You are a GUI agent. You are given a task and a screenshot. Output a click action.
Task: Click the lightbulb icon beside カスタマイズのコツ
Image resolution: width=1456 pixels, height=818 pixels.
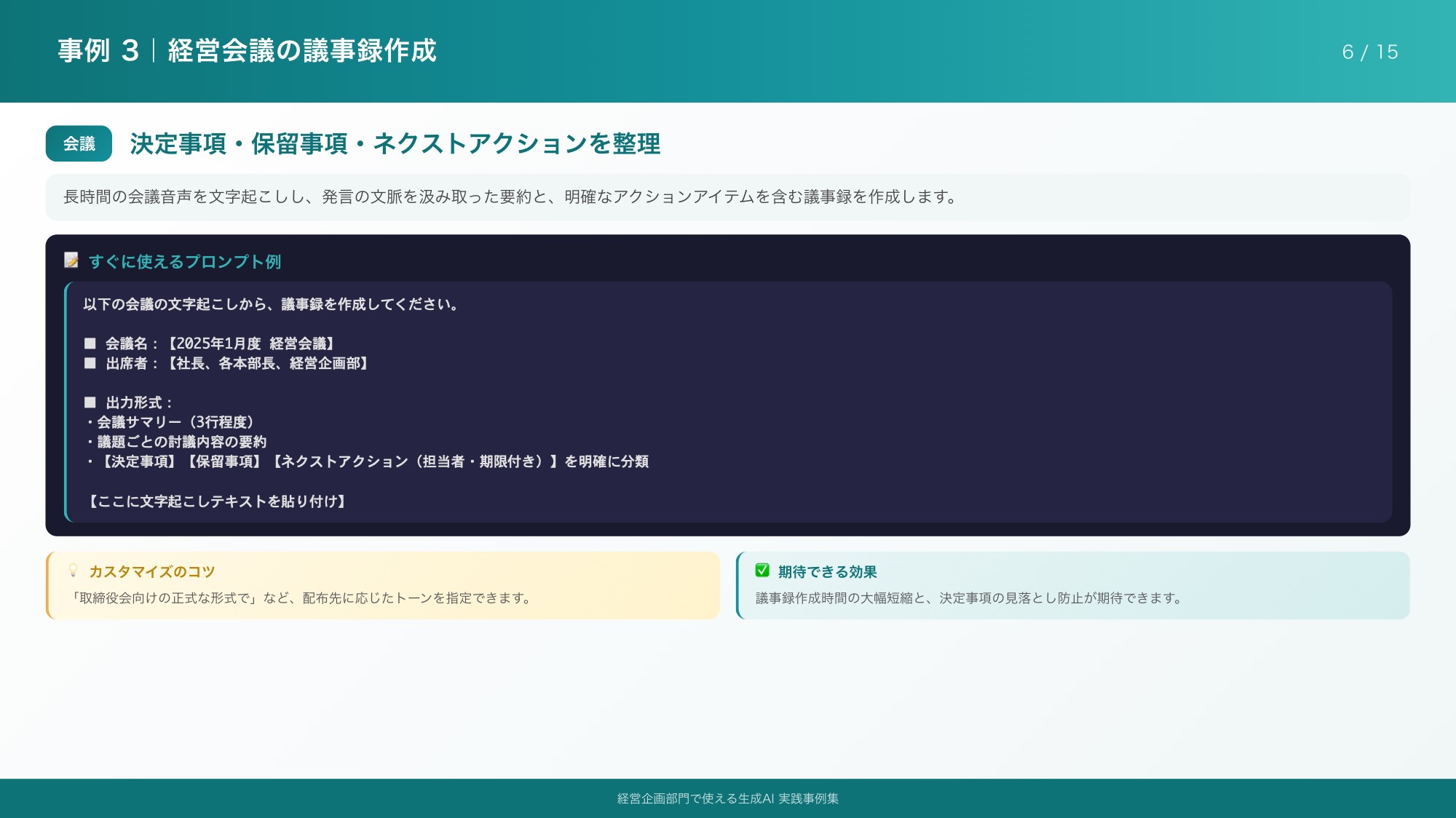73,571
